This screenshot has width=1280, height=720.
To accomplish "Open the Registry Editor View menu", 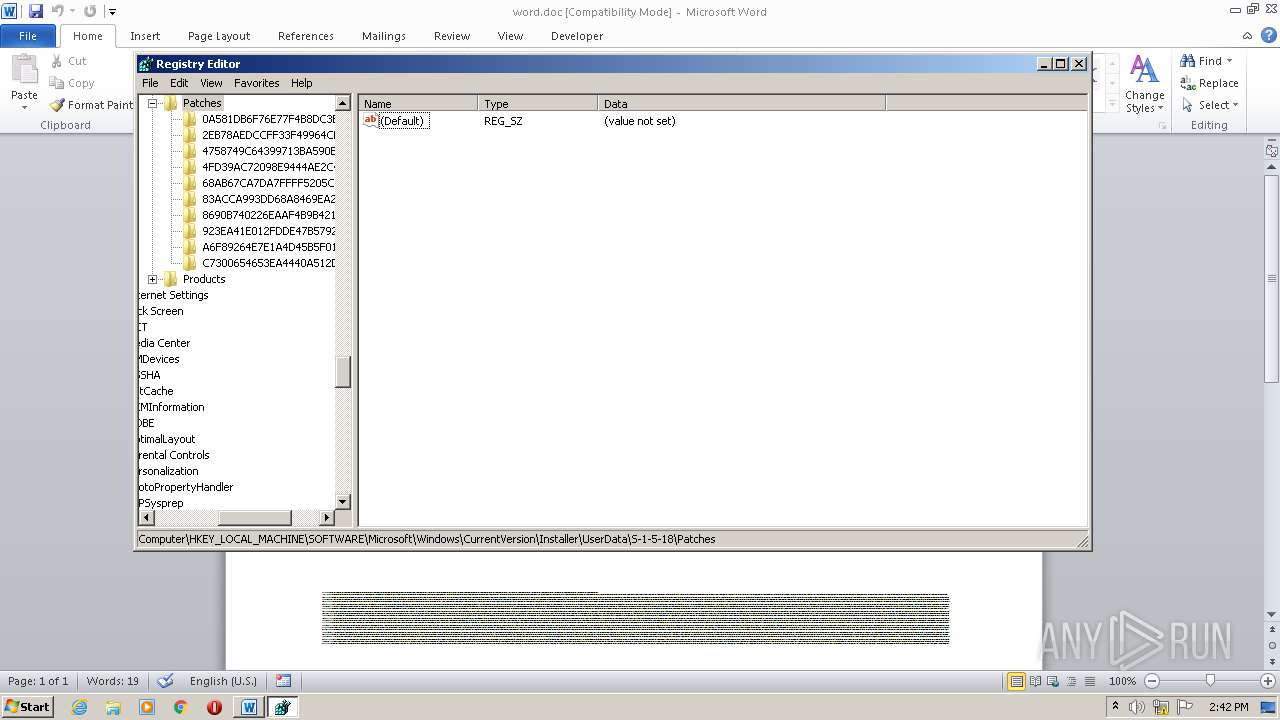I will [211, 83].
